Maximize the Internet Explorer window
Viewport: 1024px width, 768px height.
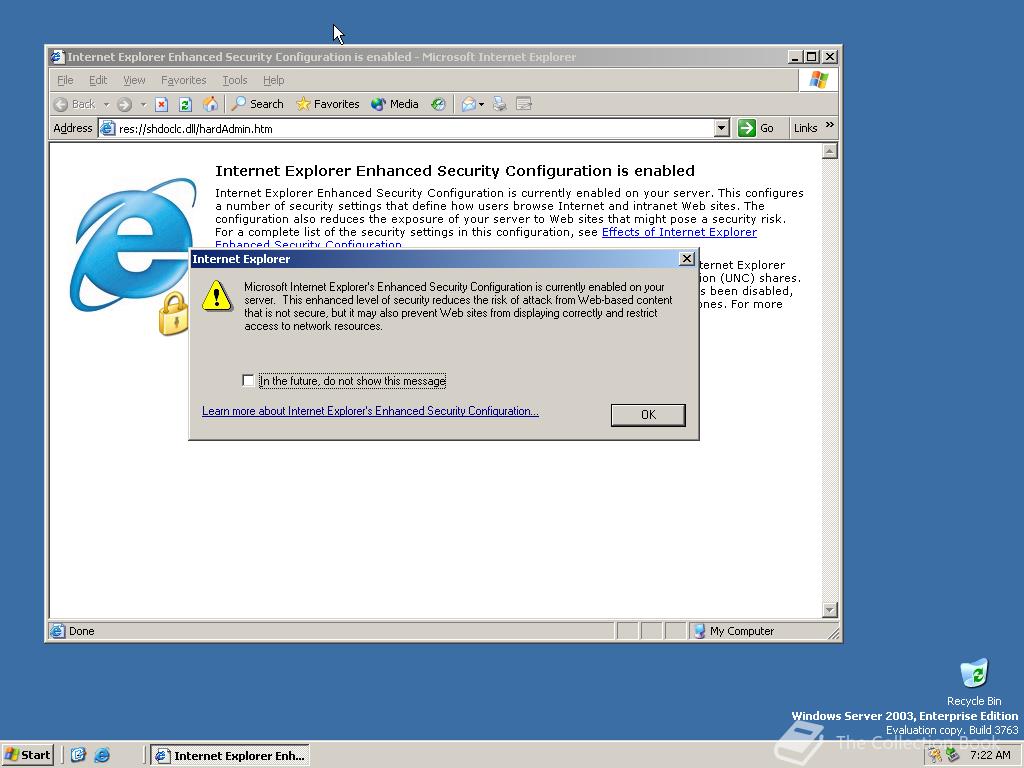coord(811,57)
